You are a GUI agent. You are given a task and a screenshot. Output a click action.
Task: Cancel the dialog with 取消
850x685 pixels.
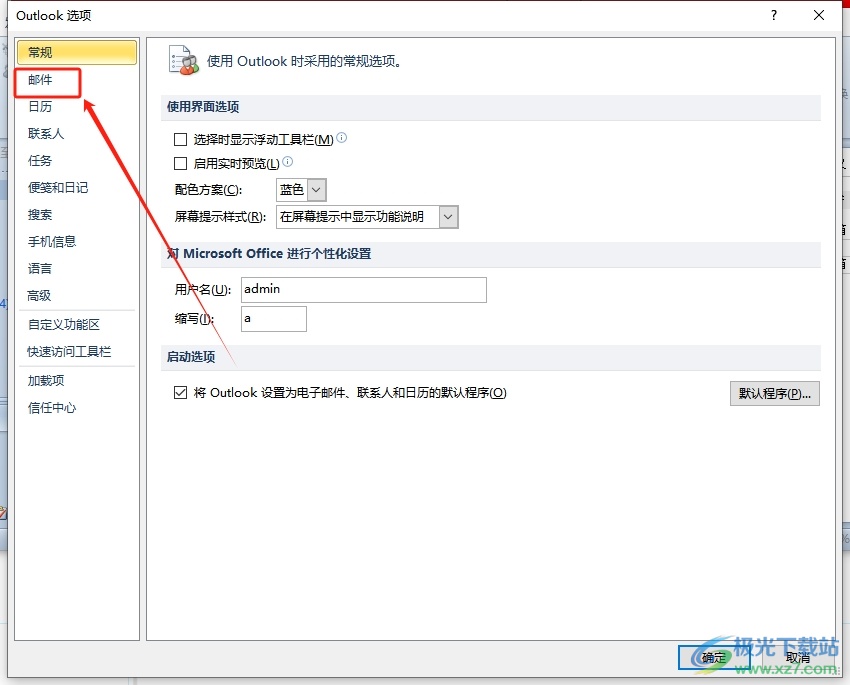[x=798, y=658]
